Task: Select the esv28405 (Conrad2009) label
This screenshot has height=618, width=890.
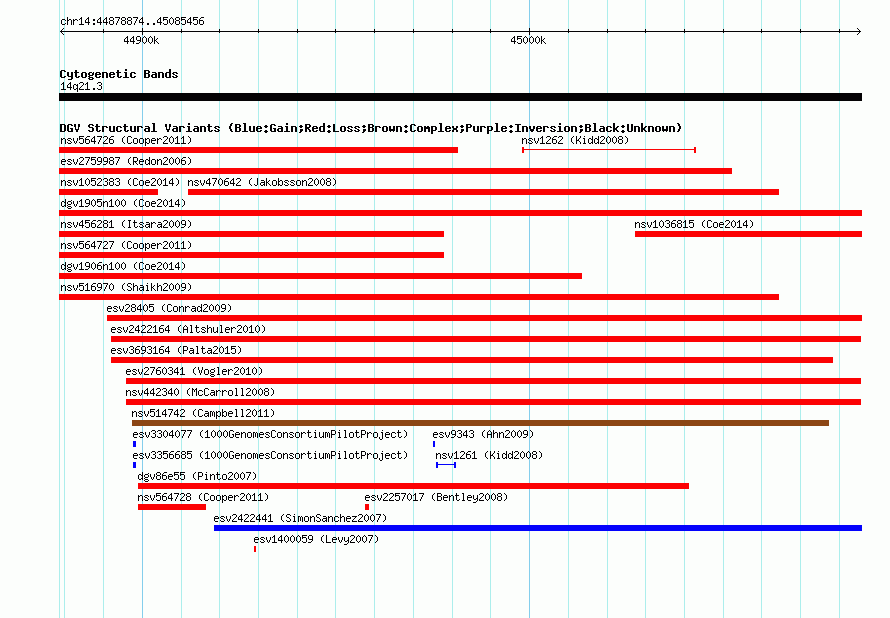Action: click(169, 308)
